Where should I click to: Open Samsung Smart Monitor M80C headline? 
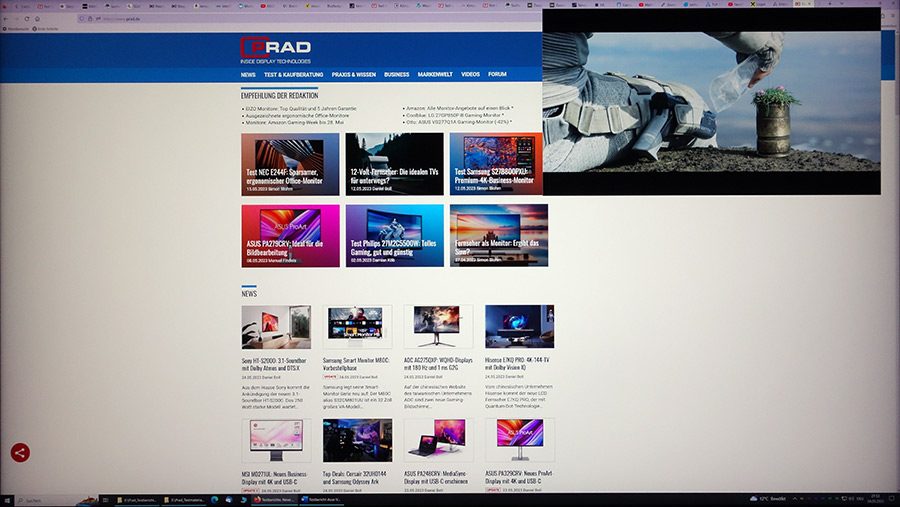pyautogui.click(x=356, y=364)
